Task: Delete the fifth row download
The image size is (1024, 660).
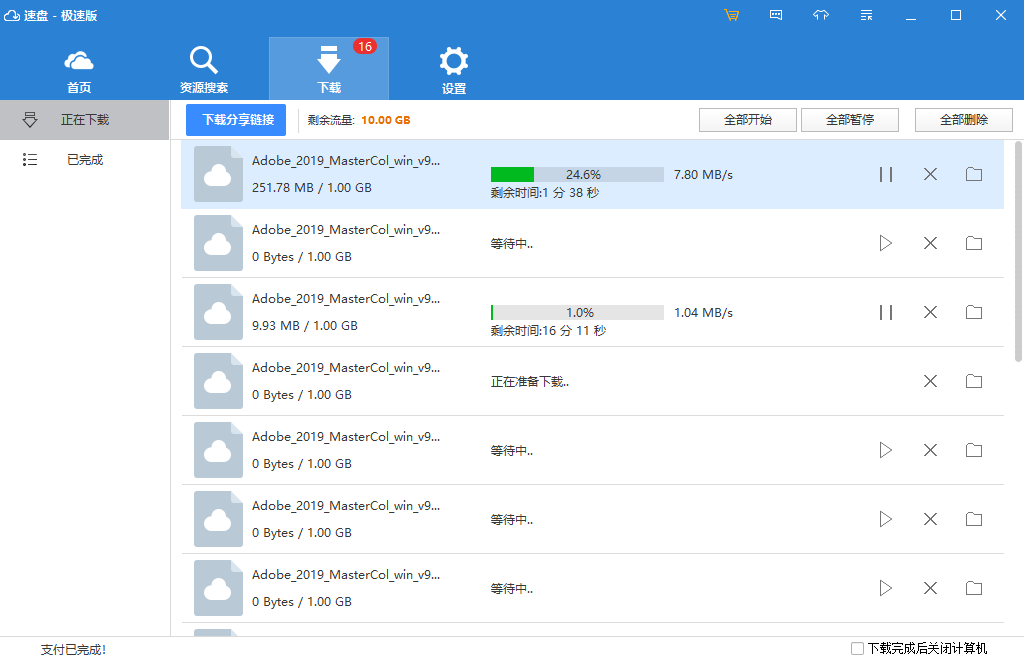Action: click(931, 450)
